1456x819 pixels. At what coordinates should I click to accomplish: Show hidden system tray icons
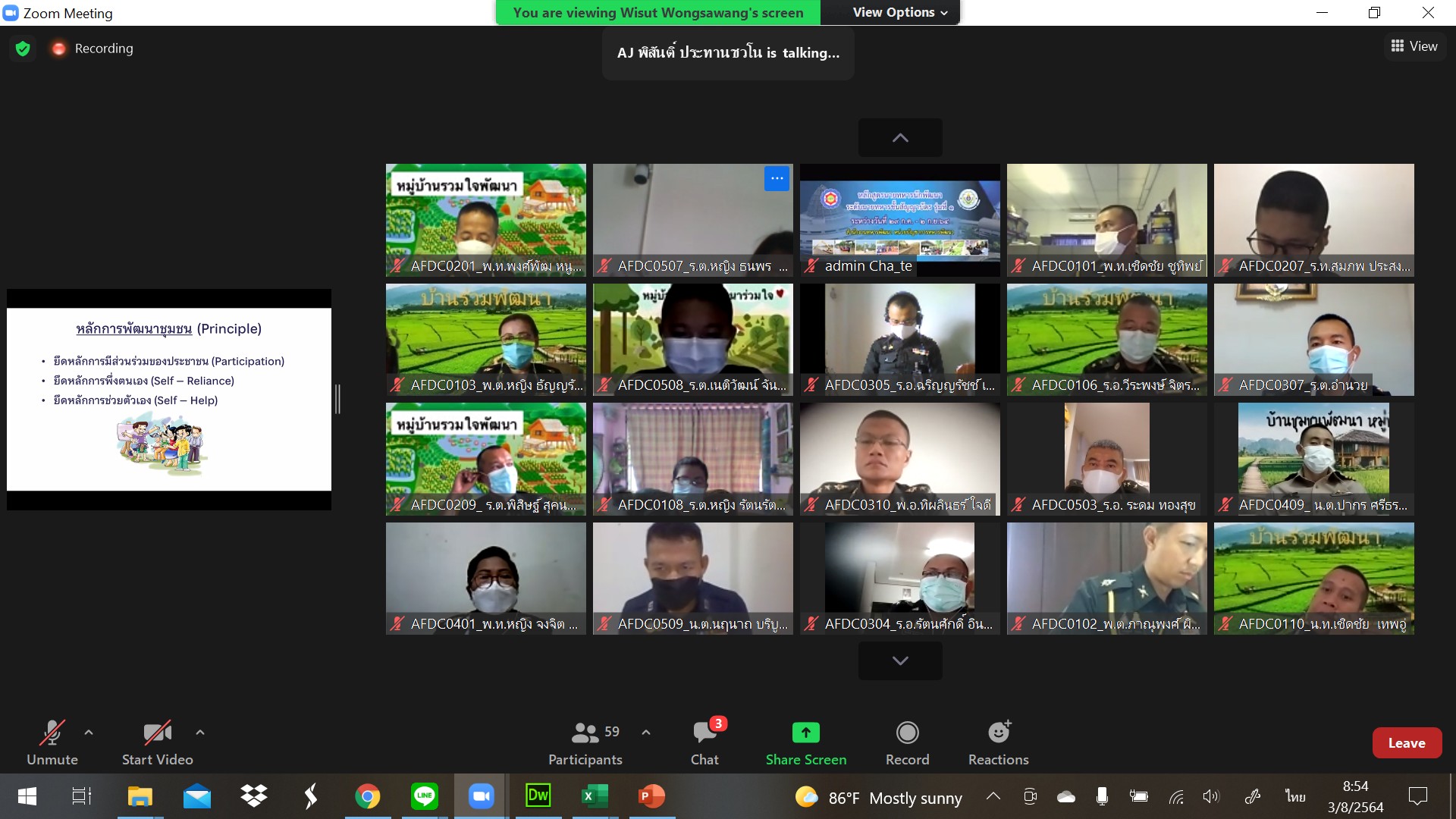[993, 796]
